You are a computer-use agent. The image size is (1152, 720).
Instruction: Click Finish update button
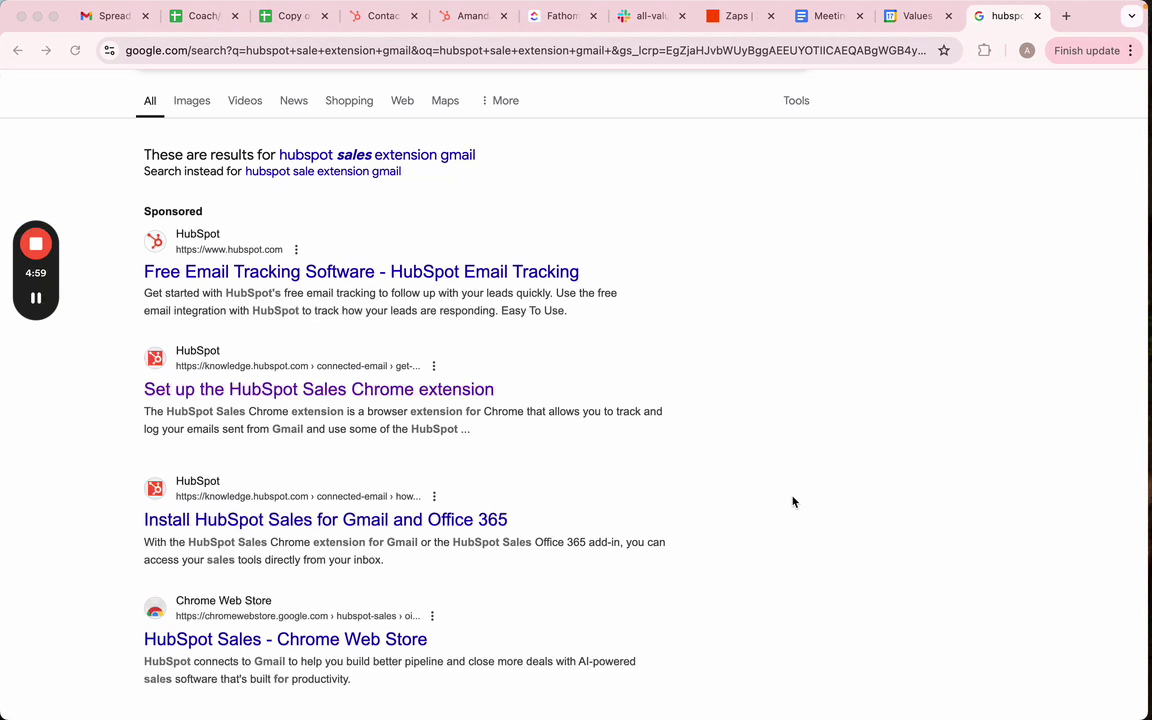pos(1087,51)
